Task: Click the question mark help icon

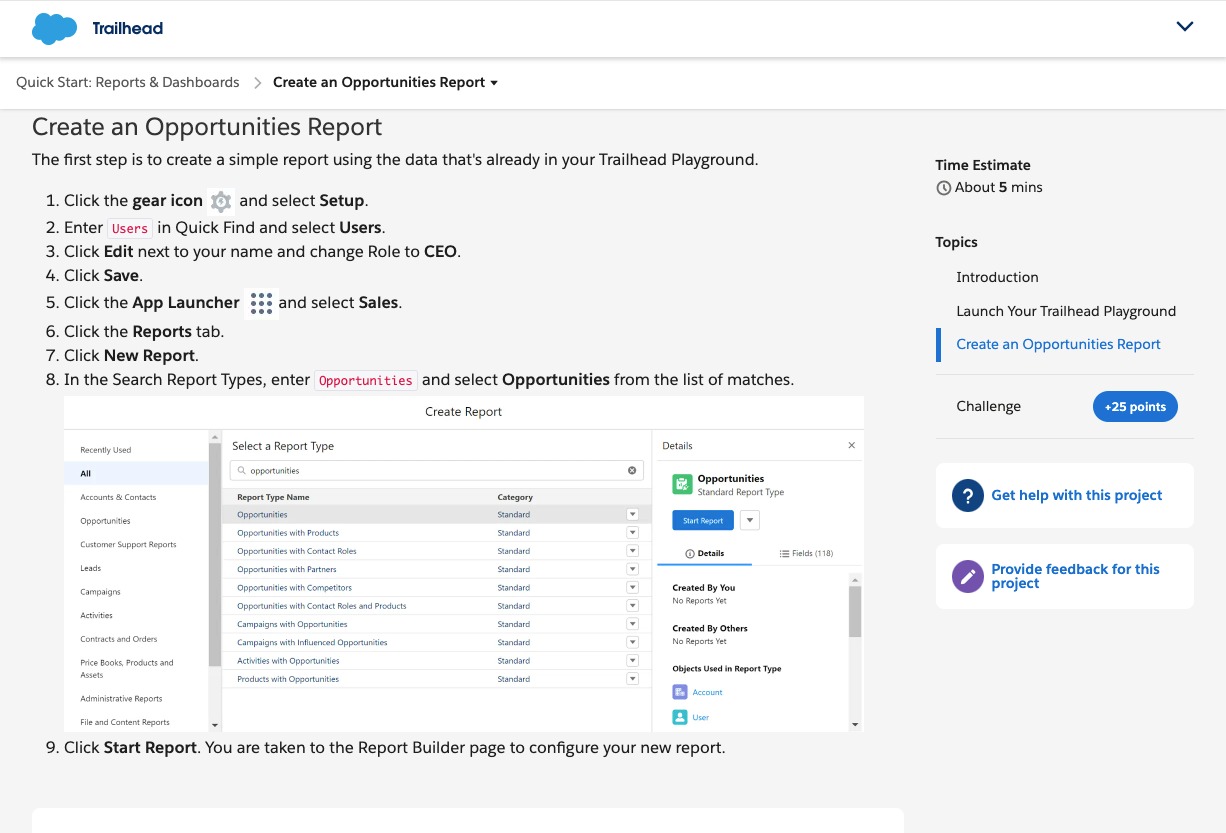Action: click(967, 495)
